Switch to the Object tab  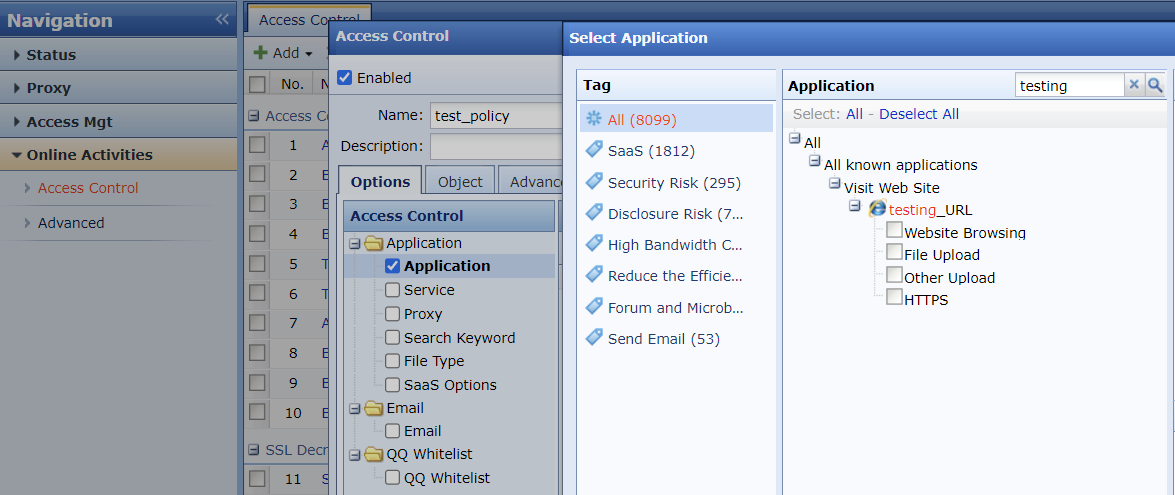460,181
